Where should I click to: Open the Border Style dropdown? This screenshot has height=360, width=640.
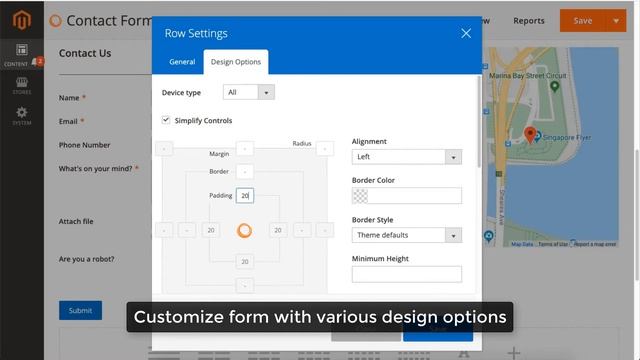click(x=407, y=235)
